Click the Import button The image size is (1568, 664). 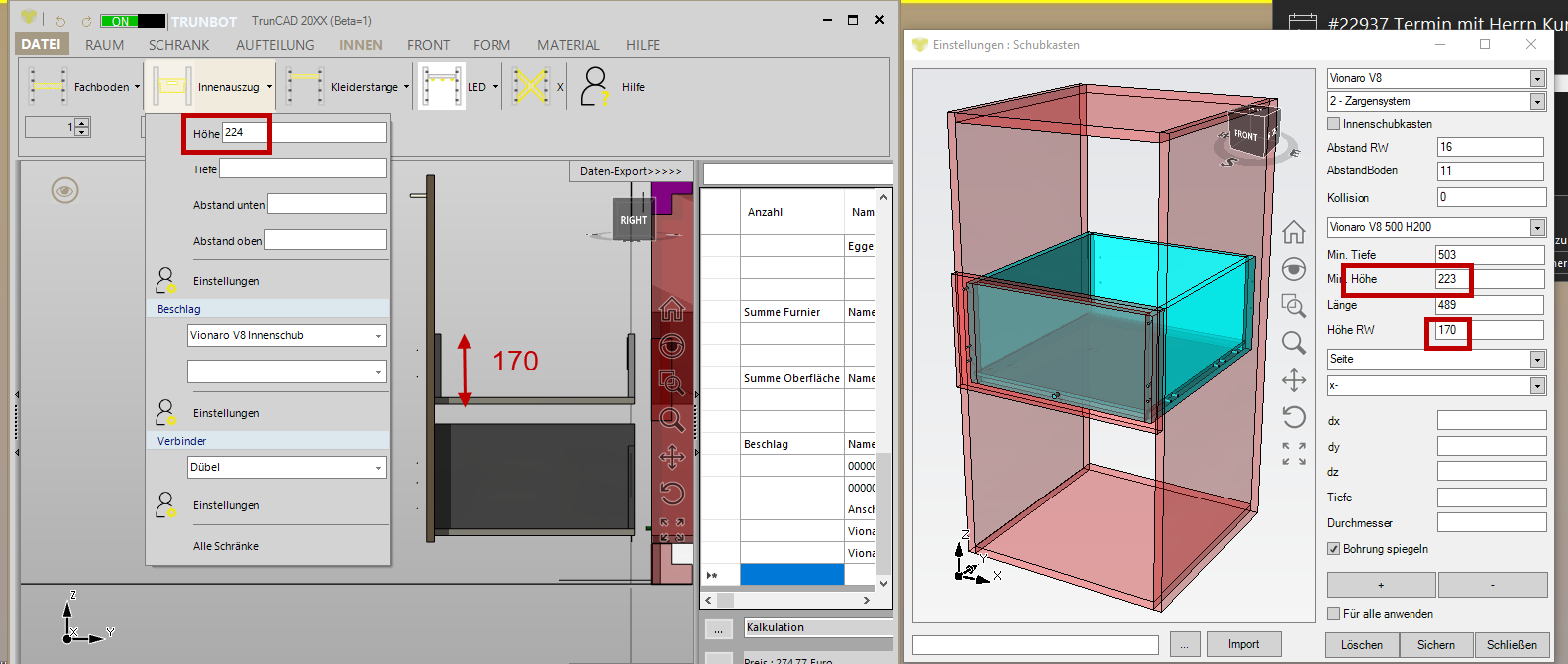tap(1243, 644)
